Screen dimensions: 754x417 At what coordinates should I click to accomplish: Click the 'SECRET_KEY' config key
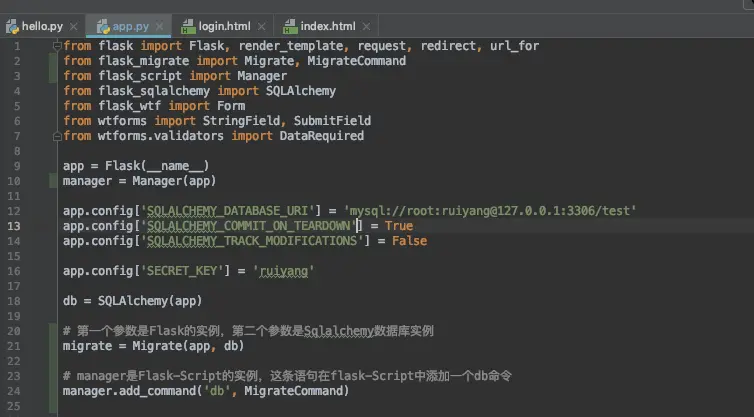(x=185, y=271)
